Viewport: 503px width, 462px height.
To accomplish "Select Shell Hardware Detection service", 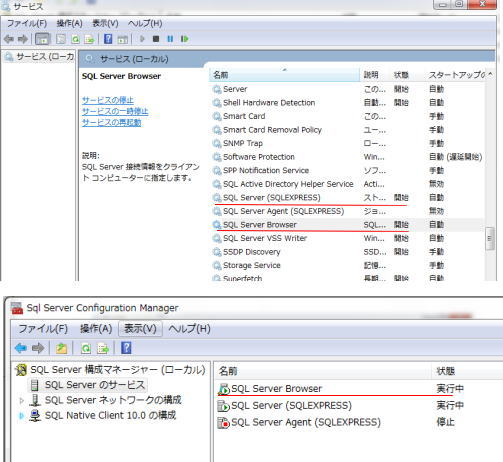I will [347, 103].
